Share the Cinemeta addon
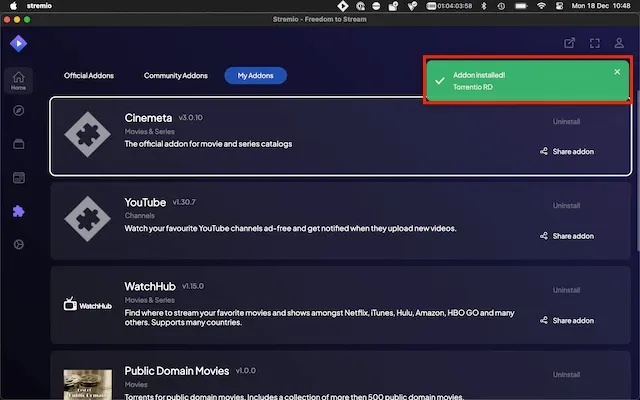The height and width of the screenshot is (400, 640). coord(567,151)
